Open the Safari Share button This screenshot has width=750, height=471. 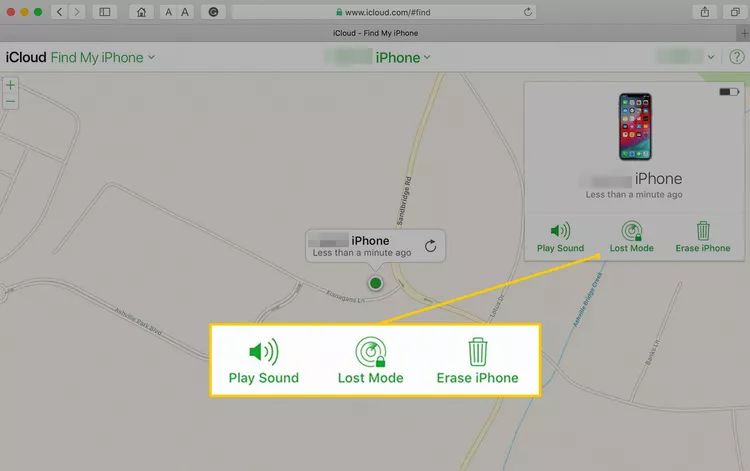pyautogui.click(x=705, y=12)
